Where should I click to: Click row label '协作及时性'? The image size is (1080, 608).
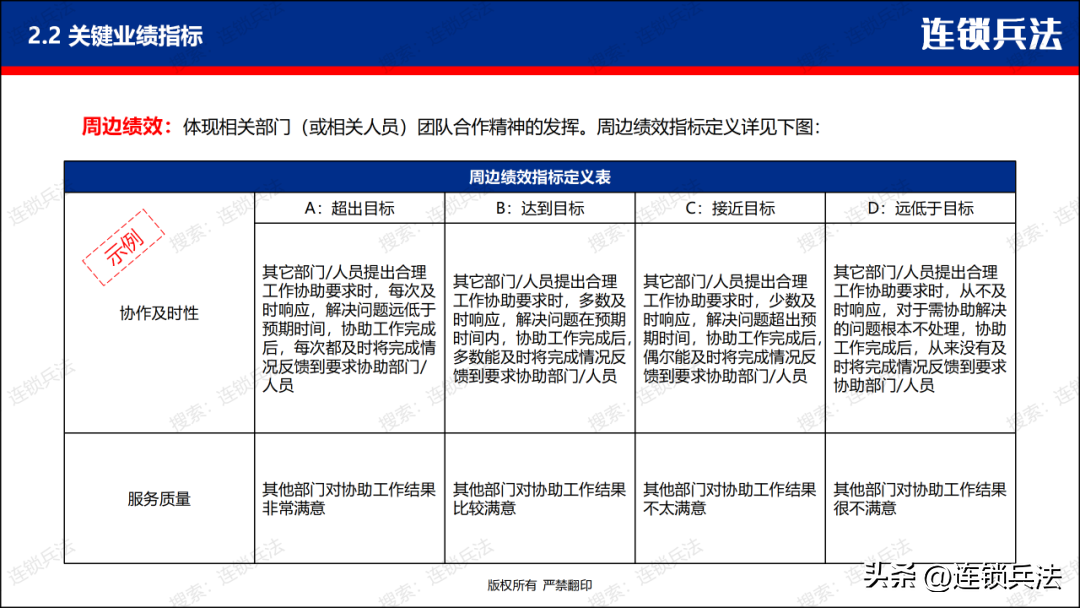tap(159, 314)
